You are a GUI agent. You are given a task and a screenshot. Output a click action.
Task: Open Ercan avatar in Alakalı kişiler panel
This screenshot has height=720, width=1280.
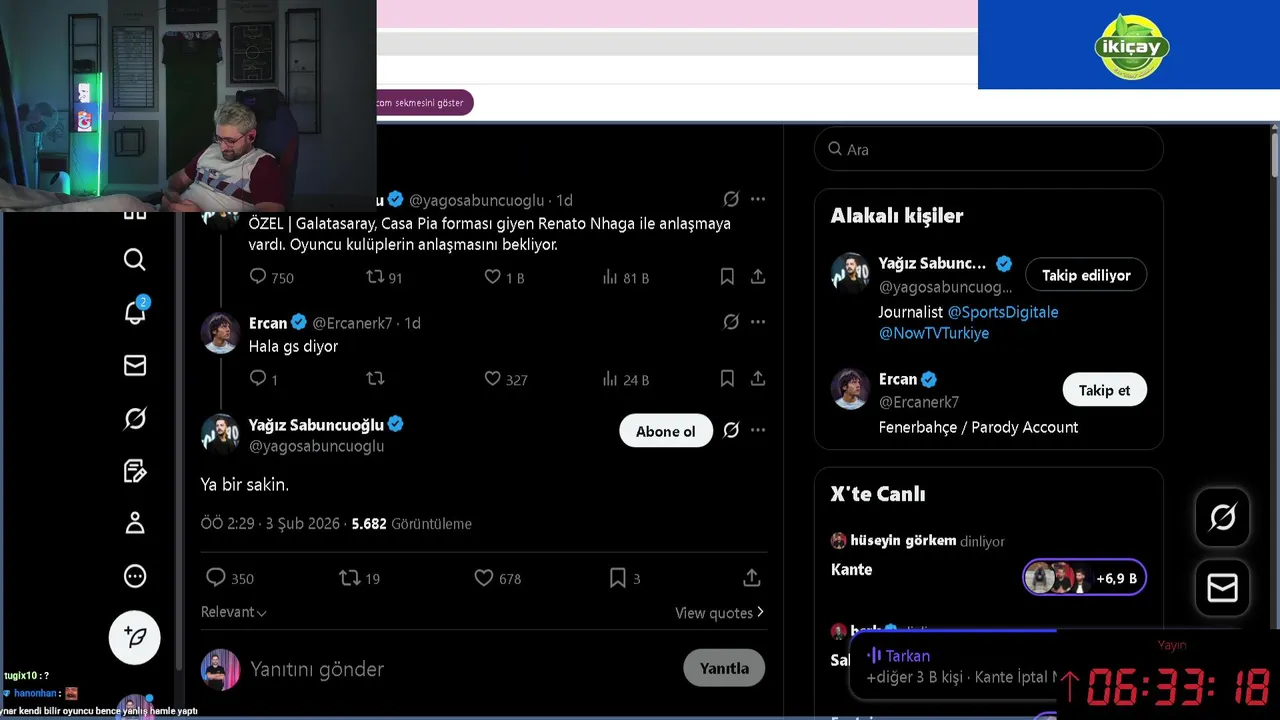pos(850,389)
